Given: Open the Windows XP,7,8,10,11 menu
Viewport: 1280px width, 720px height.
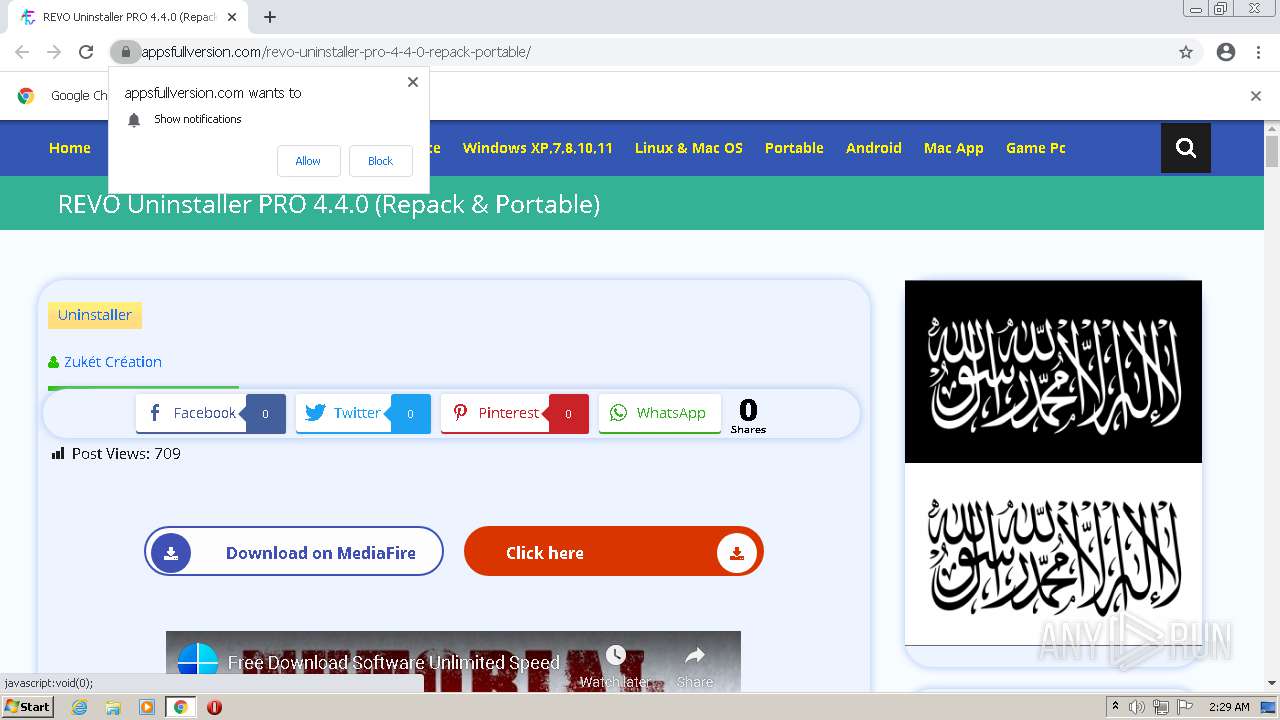Looking at the screenshot, I should [x=537, y=148].
